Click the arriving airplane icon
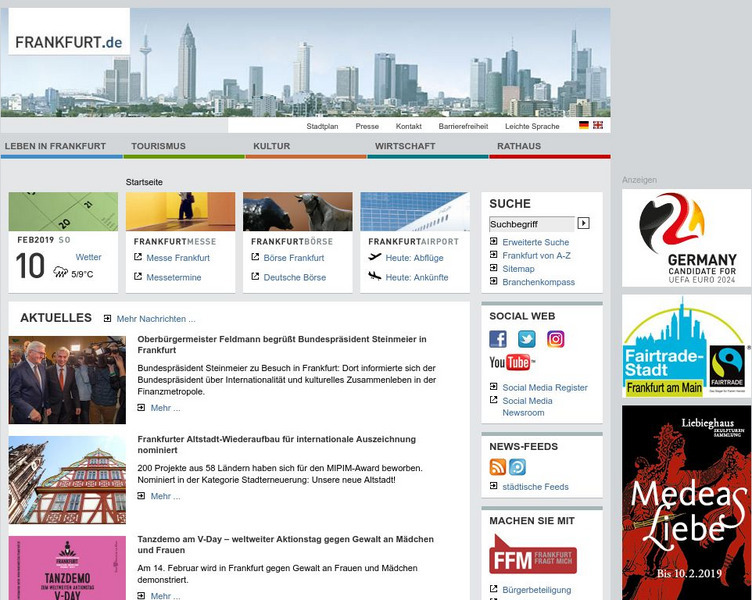Image resolution: width=752 pixels, height=600 pixels. pos(375,276)
